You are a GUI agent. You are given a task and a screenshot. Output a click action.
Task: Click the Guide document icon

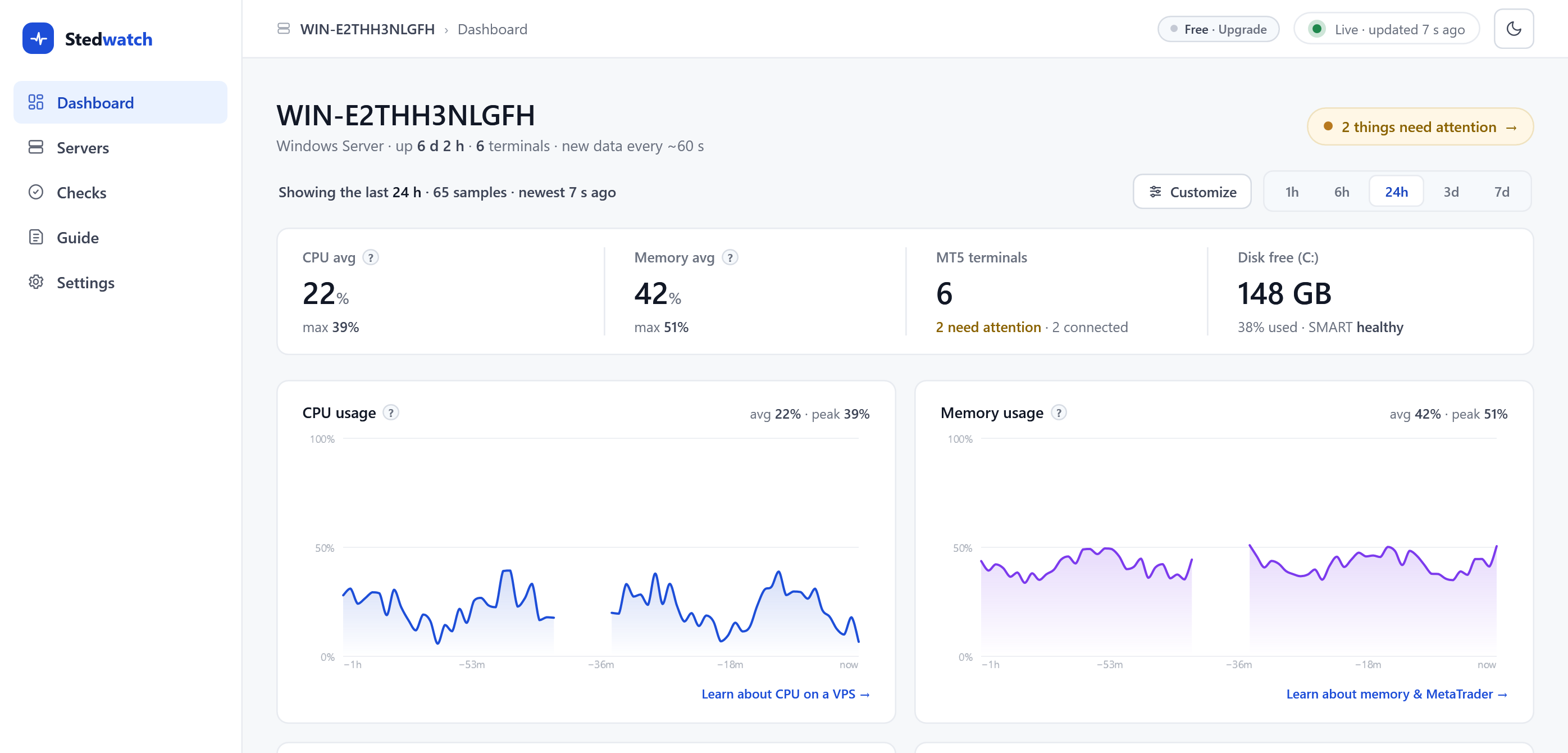pos(36,237)
